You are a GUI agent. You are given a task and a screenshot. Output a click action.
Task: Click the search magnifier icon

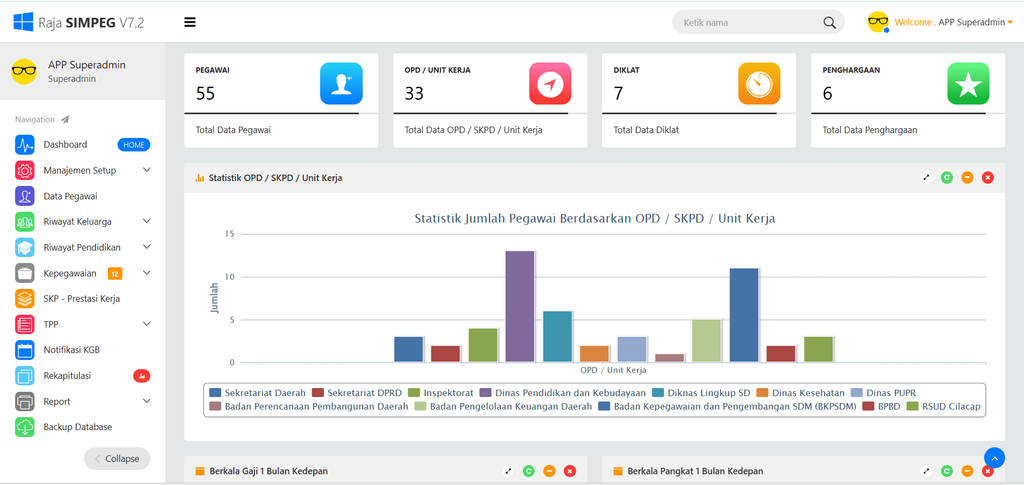[x=829, y=23]
